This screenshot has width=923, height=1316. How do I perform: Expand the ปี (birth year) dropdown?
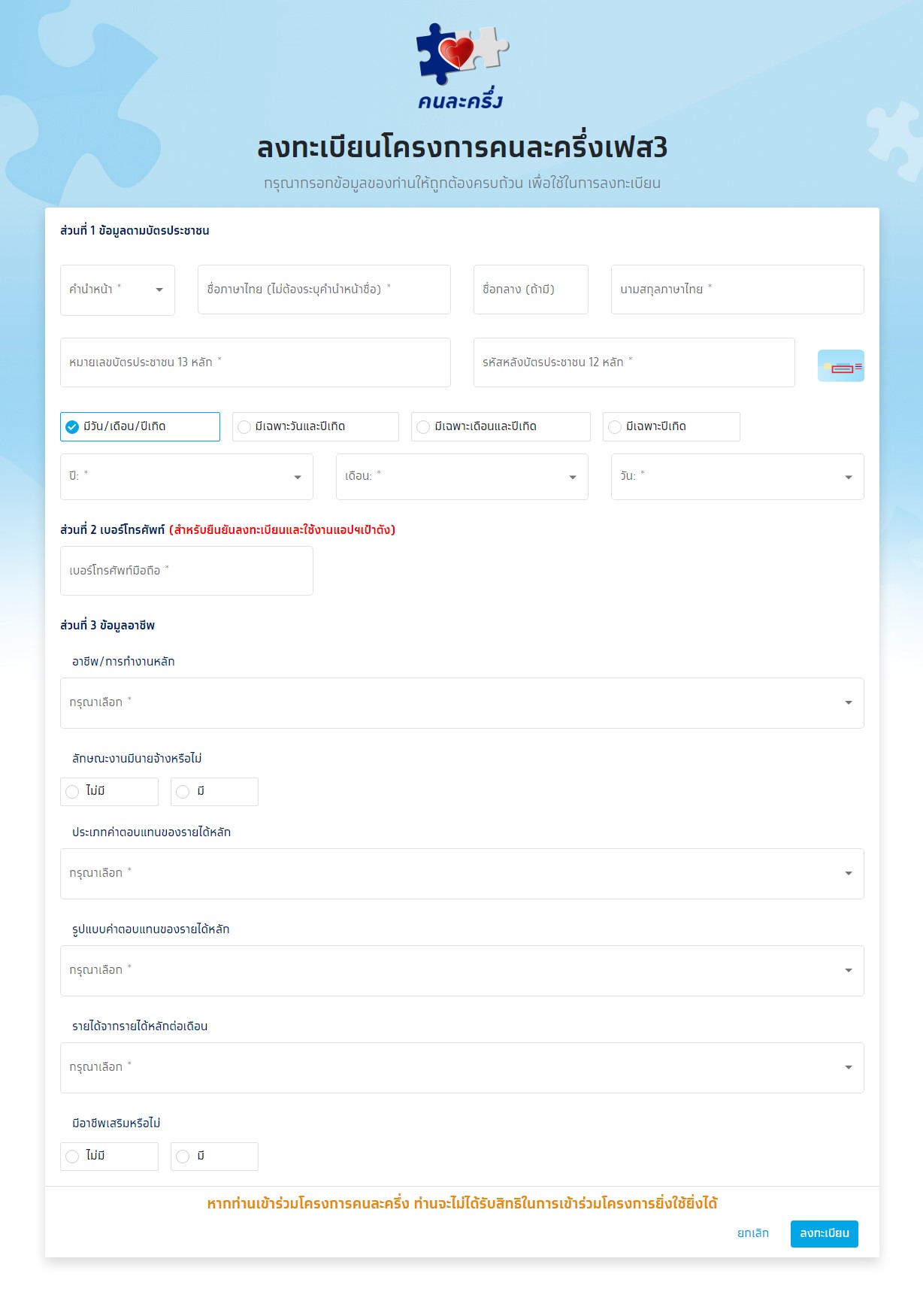pos(186,477)
